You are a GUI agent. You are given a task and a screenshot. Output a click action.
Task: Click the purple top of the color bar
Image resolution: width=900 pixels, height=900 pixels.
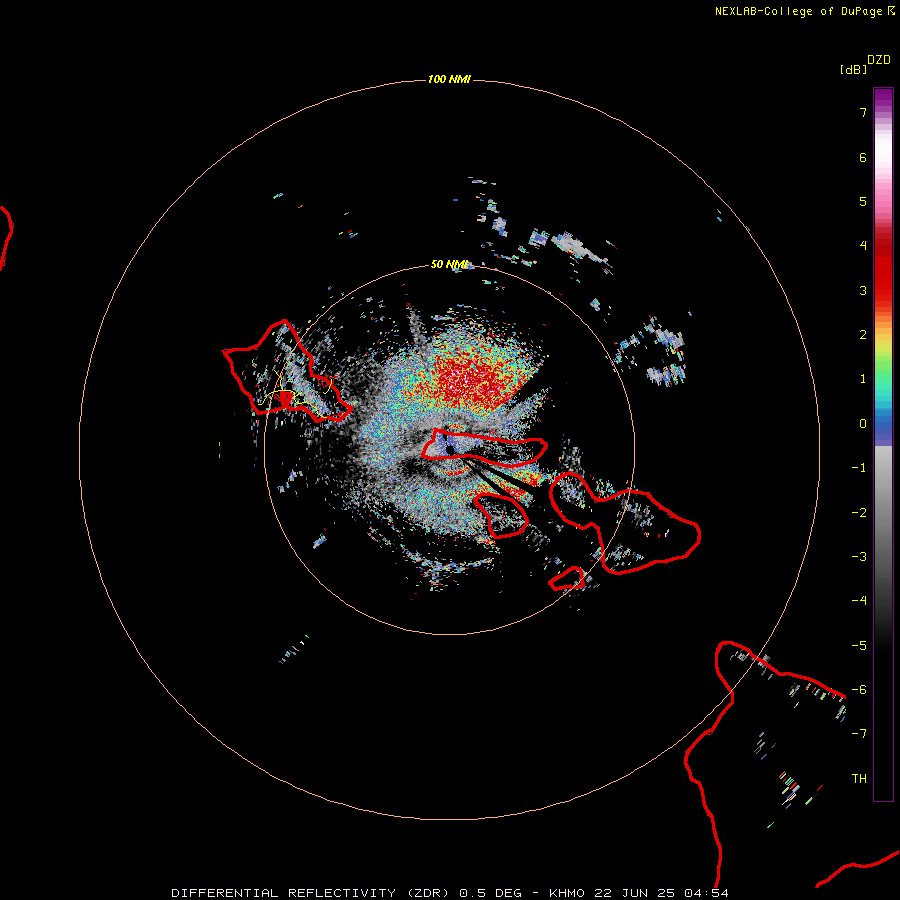tap(883, 98)
